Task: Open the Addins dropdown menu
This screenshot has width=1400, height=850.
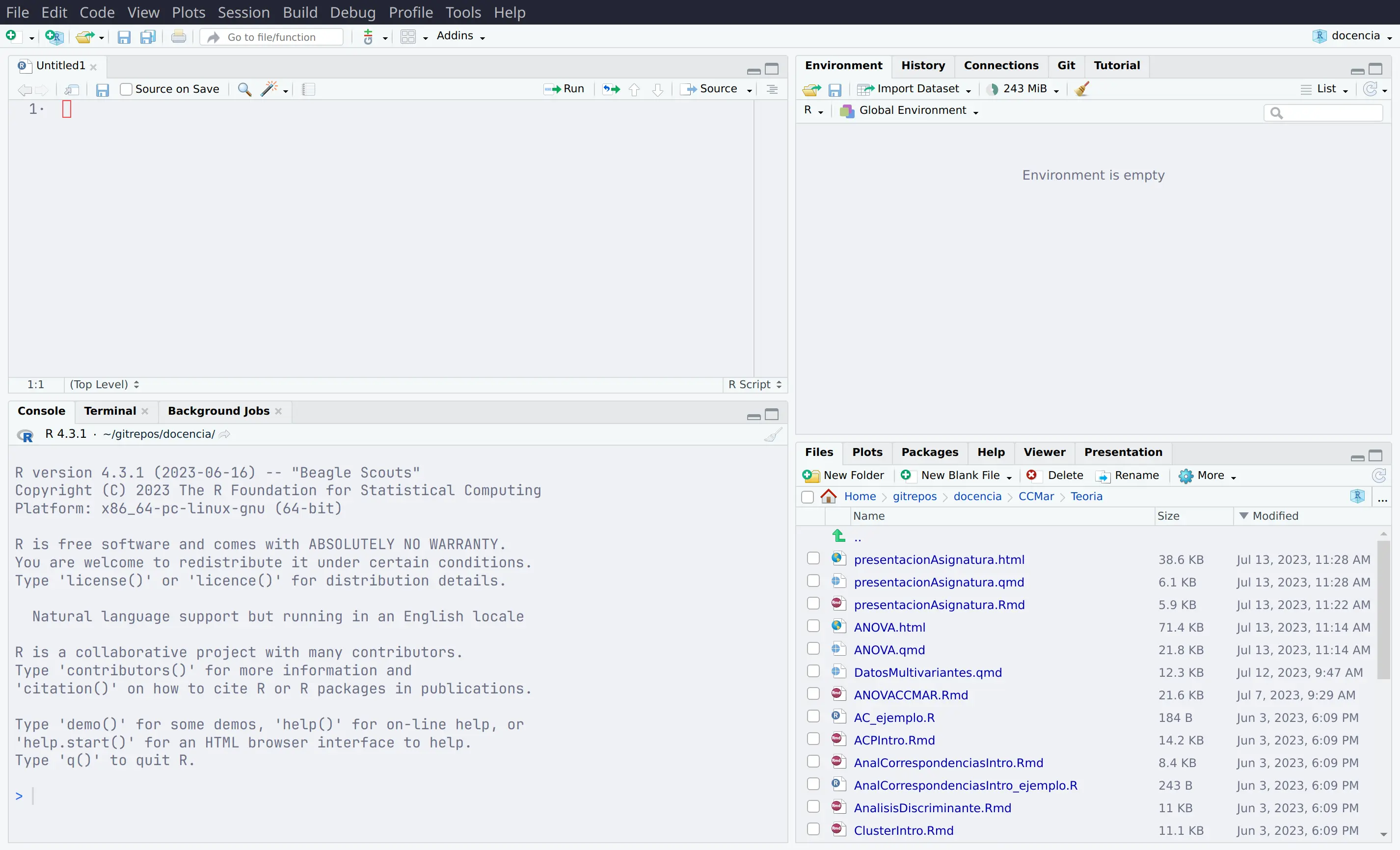Action: coord(460,36)
